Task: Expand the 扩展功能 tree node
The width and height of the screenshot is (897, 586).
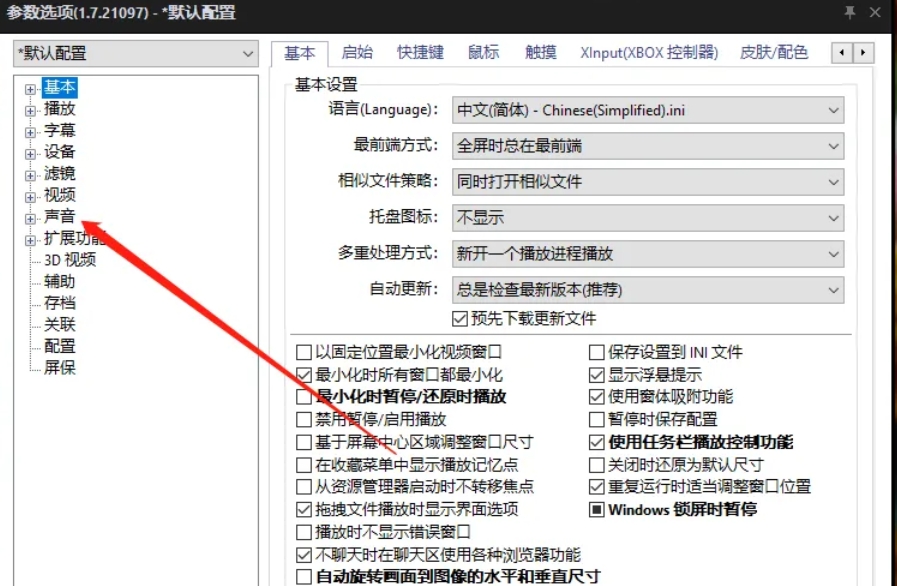Action: point(30,239)
